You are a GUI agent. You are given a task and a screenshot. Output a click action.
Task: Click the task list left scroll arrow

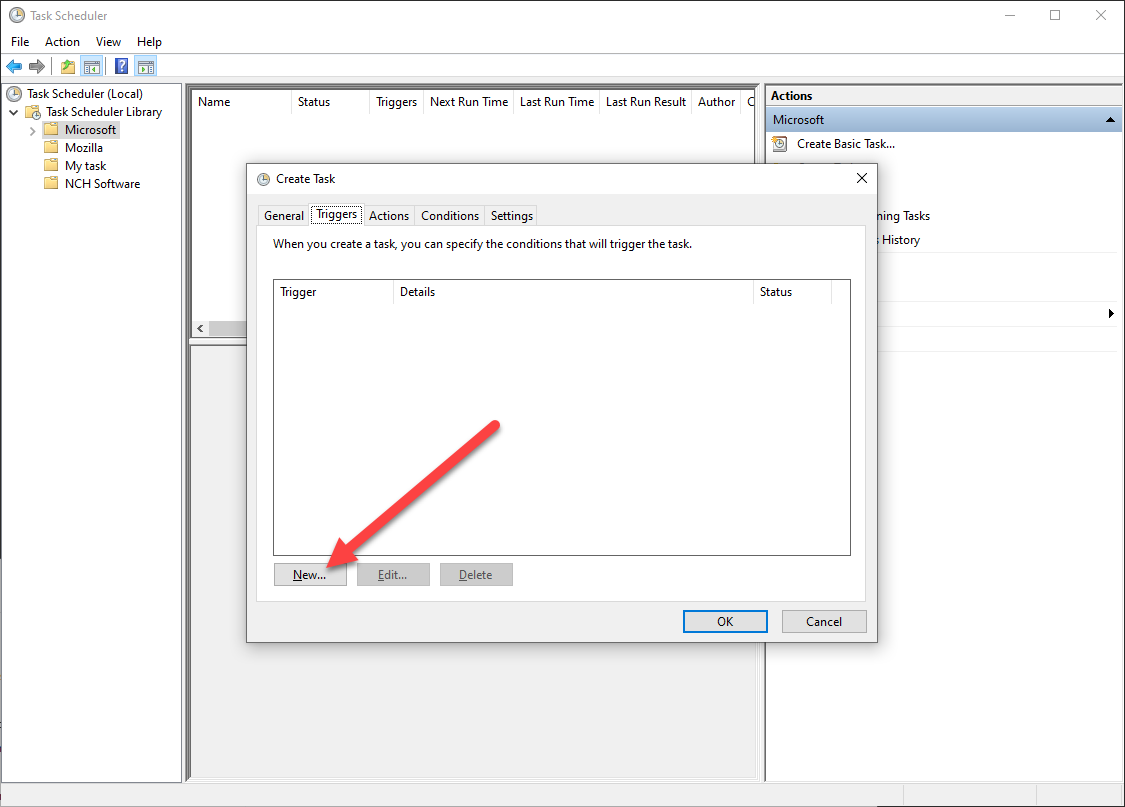[200, 329]
